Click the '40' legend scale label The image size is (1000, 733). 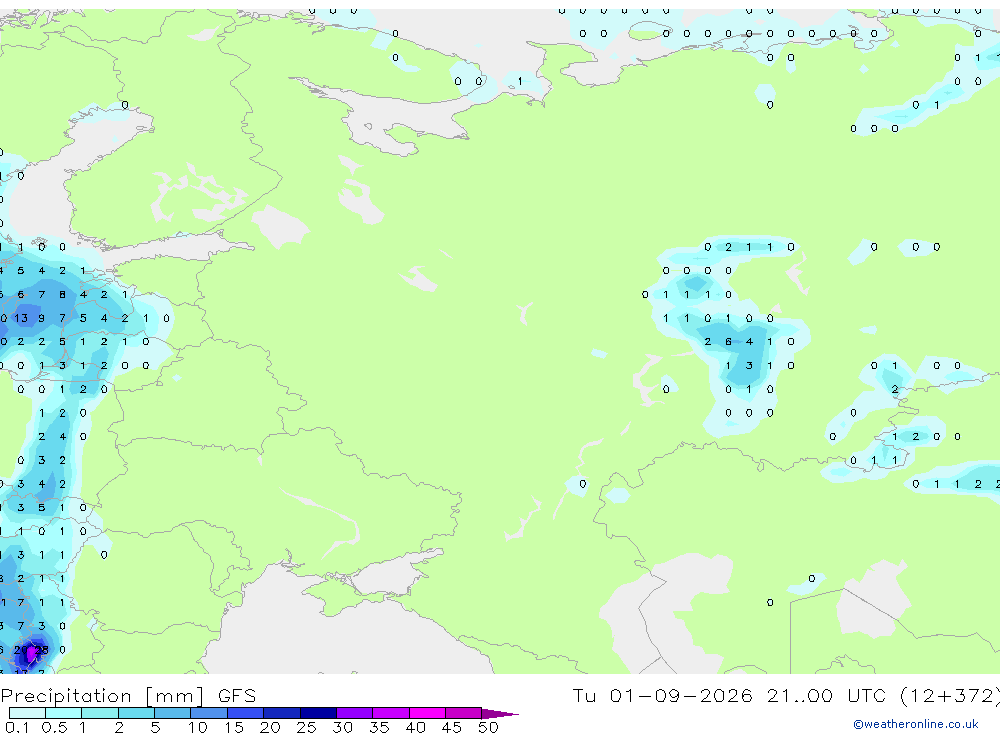415,727
